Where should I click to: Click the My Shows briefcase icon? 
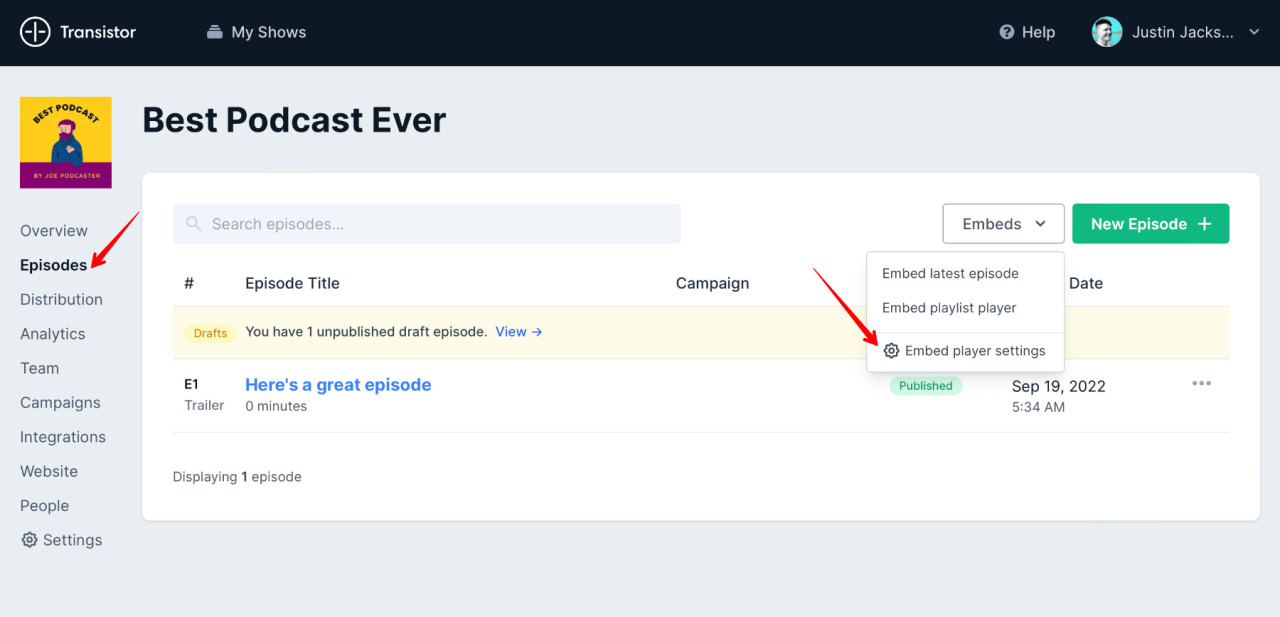(x=214, y=31)
